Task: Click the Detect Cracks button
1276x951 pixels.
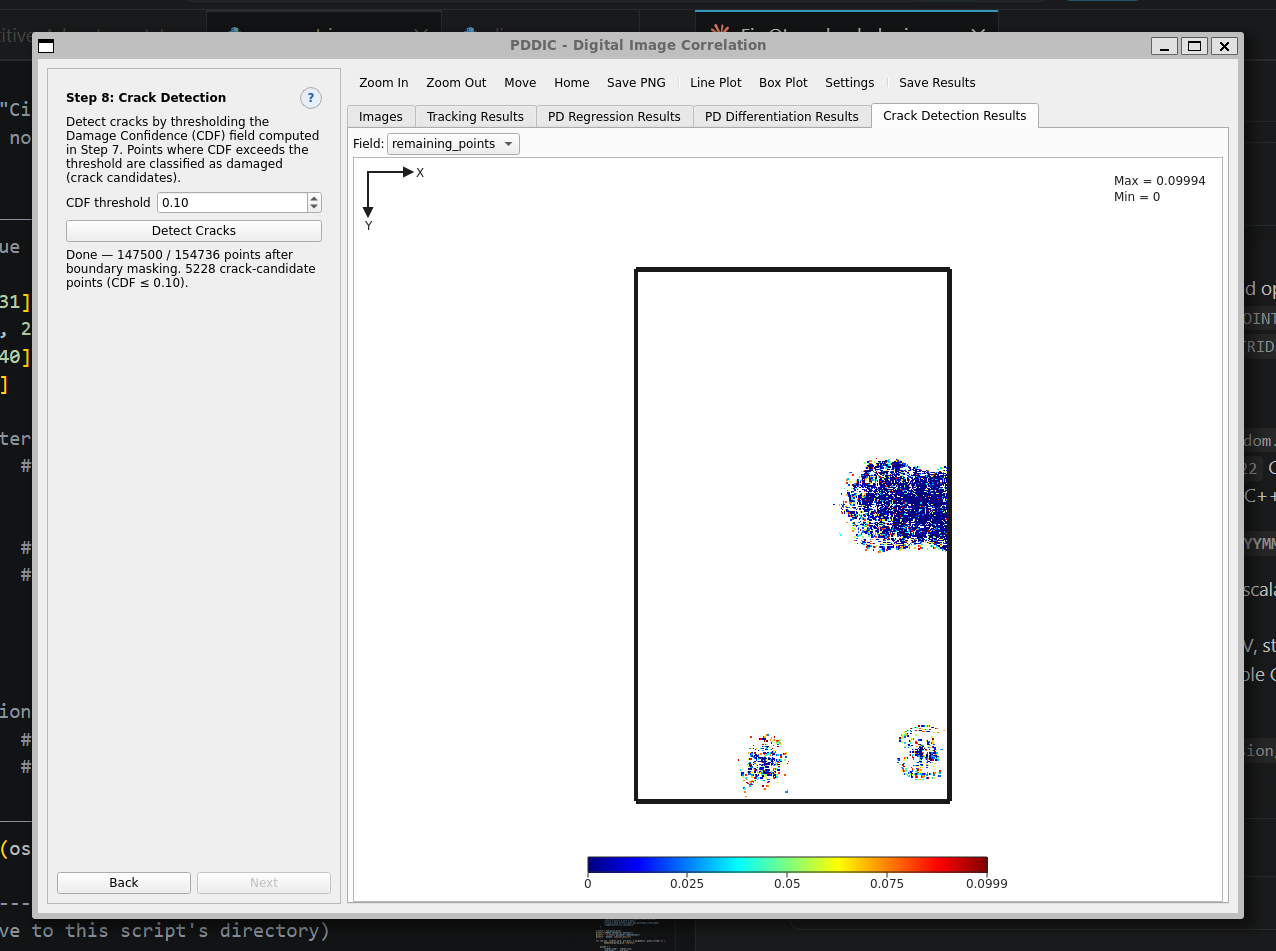Action: (x=194, y=231)
